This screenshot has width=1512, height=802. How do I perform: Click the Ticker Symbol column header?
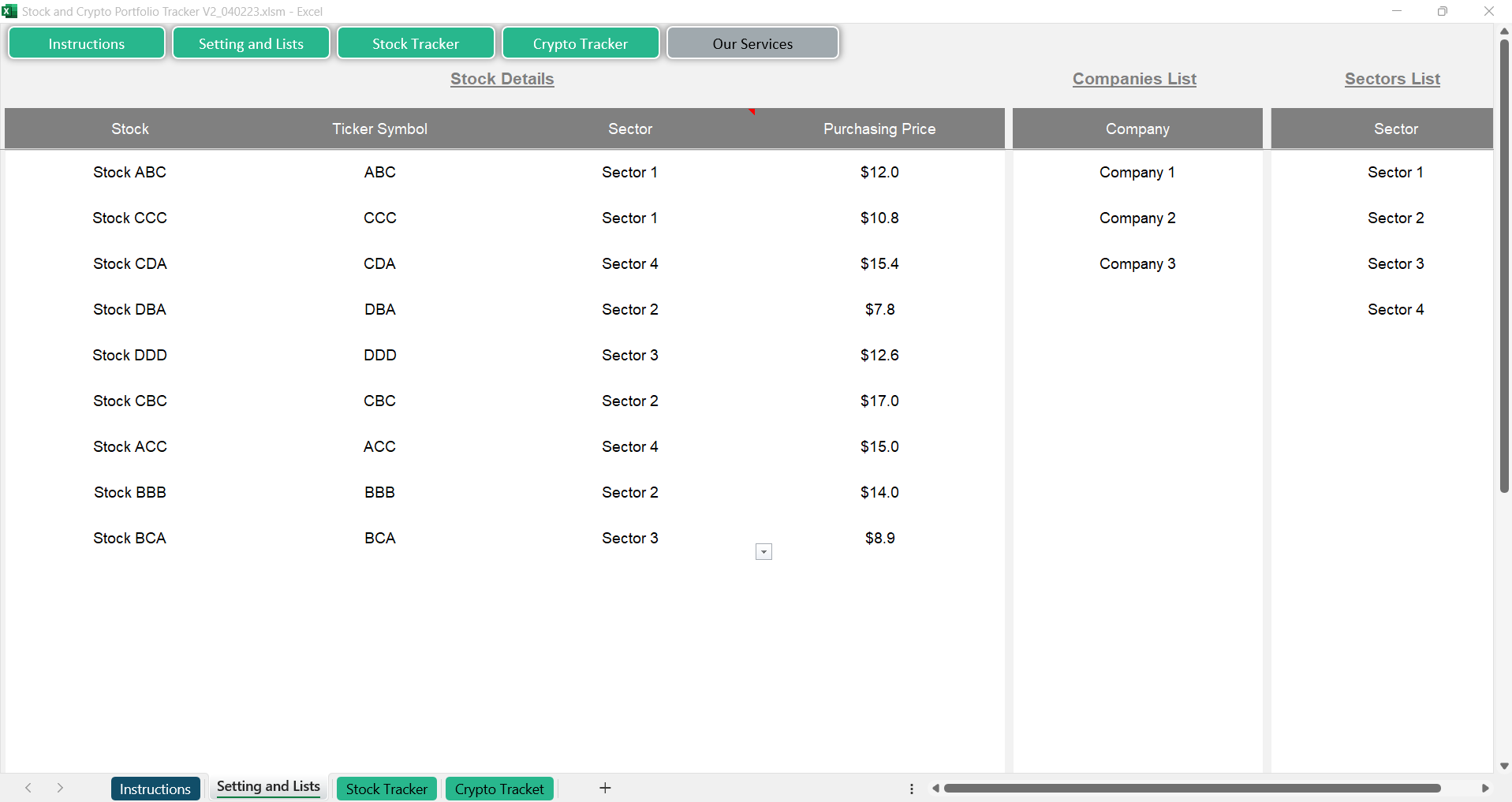pyautogui.click(x=379, y=129)
